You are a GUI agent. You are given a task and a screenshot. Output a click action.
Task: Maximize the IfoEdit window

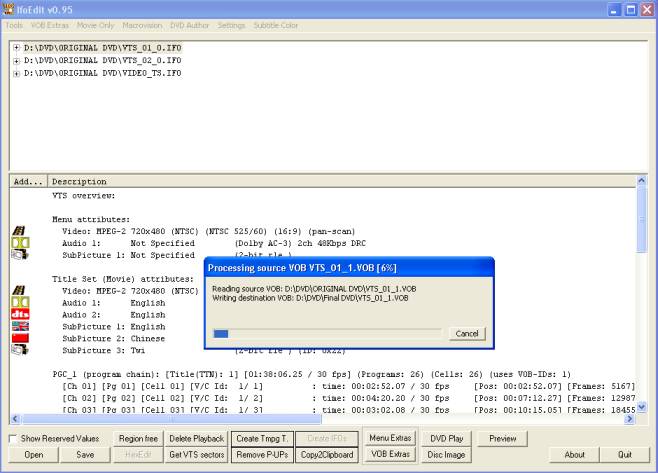(x=631, y=10)
